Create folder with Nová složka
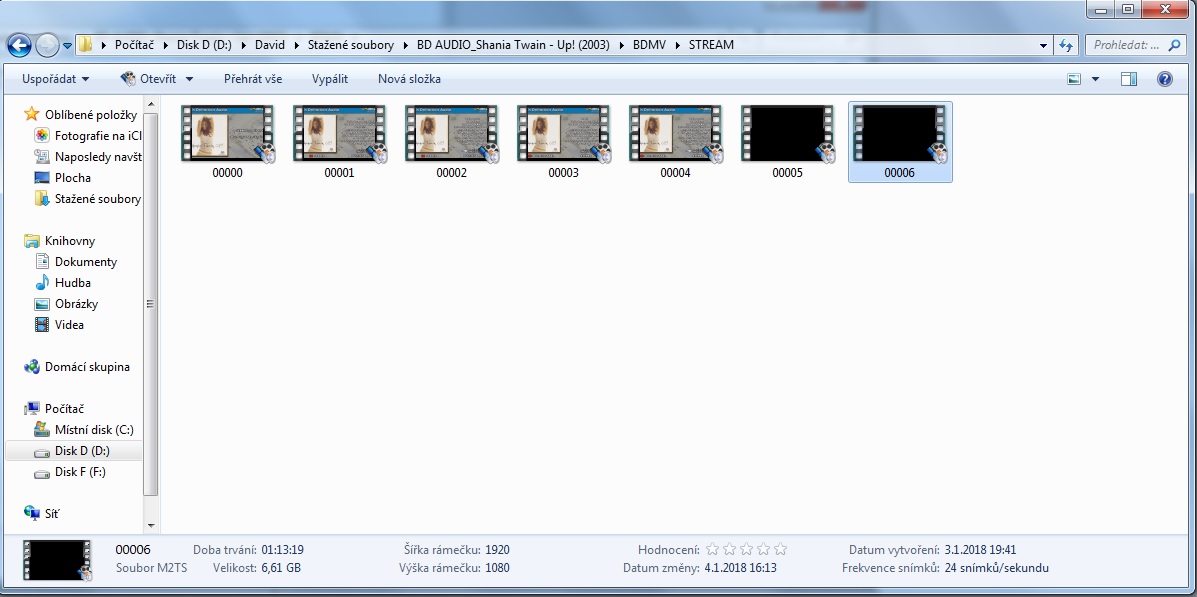Screen dimensions: 1197x597 (409, 79)
